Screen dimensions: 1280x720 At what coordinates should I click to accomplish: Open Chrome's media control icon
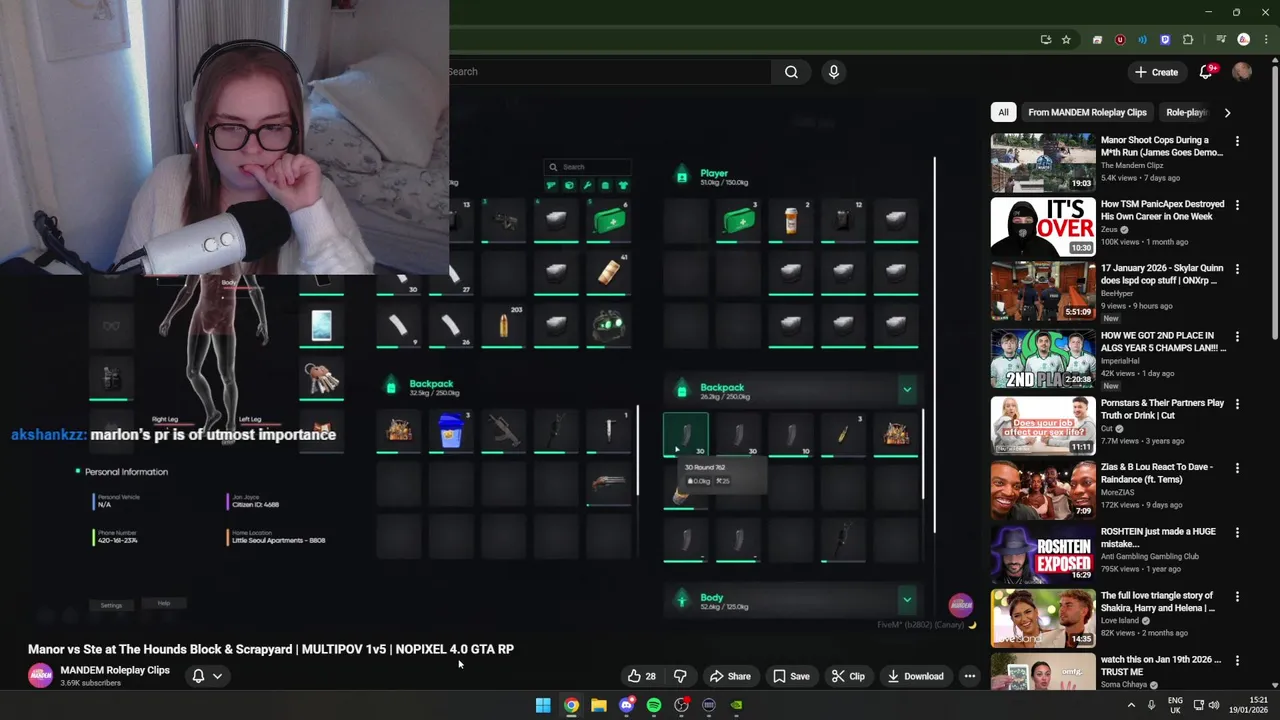point(1221,40)
